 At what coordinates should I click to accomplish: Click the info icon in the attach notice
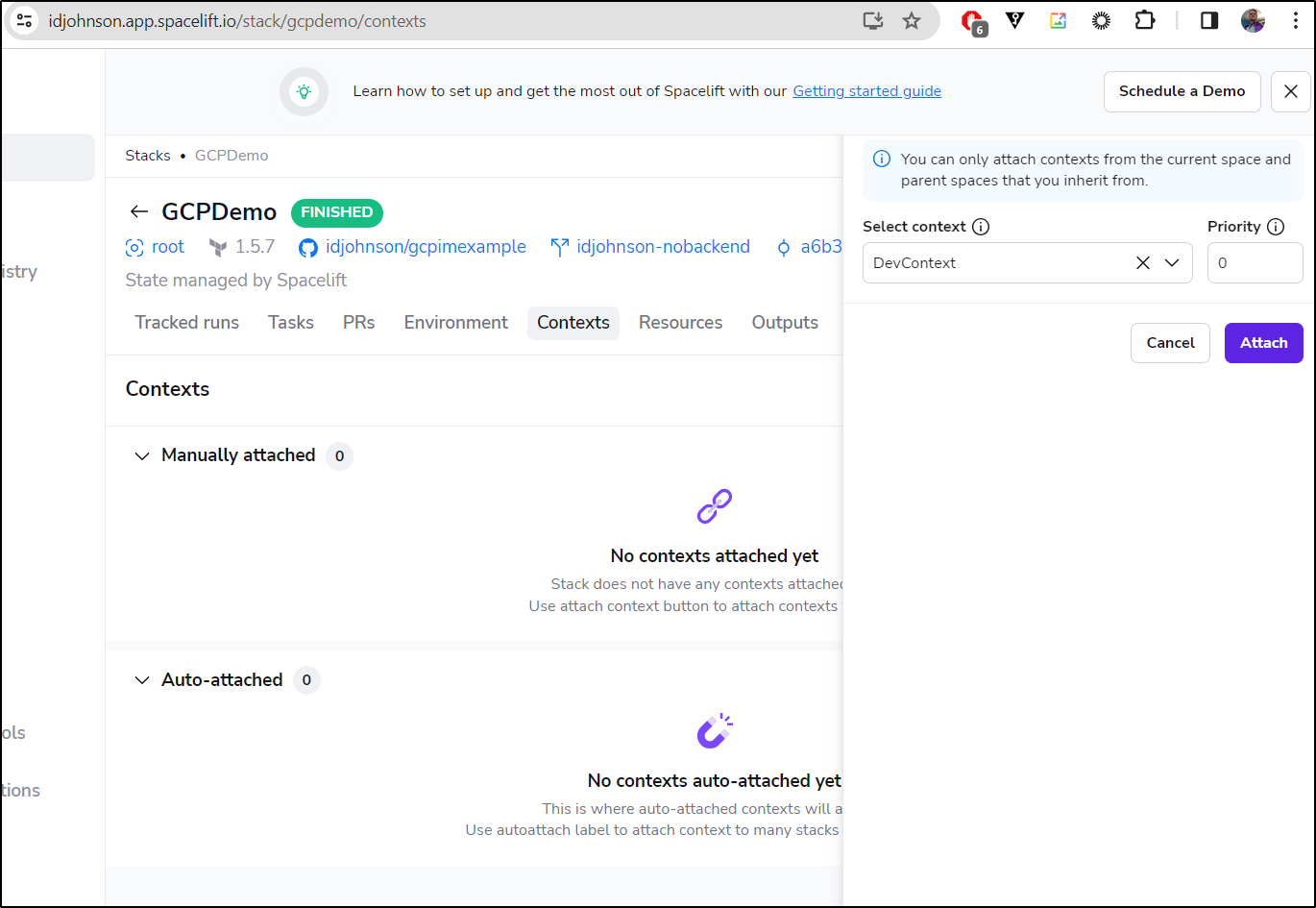882,160
